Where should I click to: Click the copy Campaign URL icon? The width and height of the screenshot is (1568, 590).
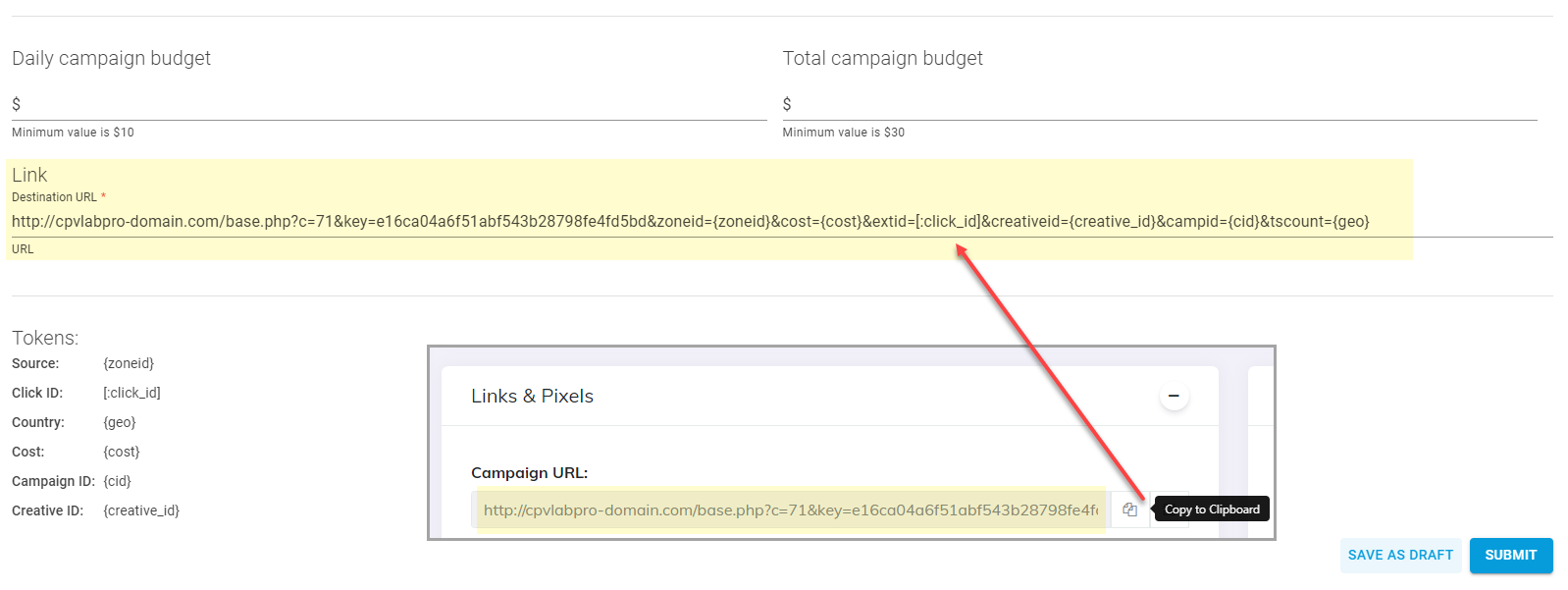tap(1129, 510)
